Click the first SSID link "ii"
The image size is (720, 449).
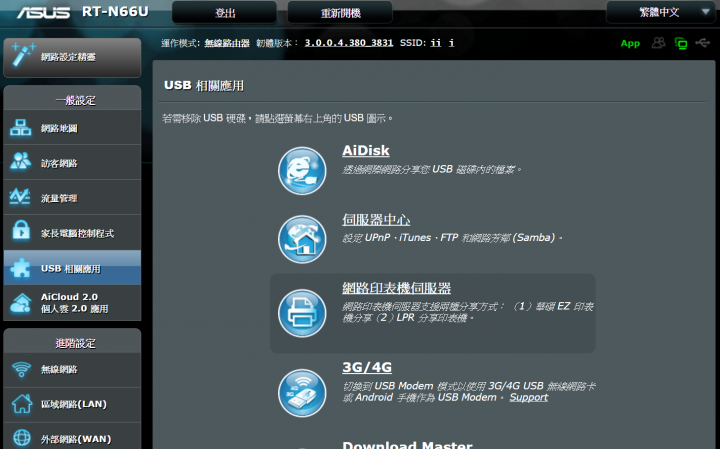click(x=436, y=43)
